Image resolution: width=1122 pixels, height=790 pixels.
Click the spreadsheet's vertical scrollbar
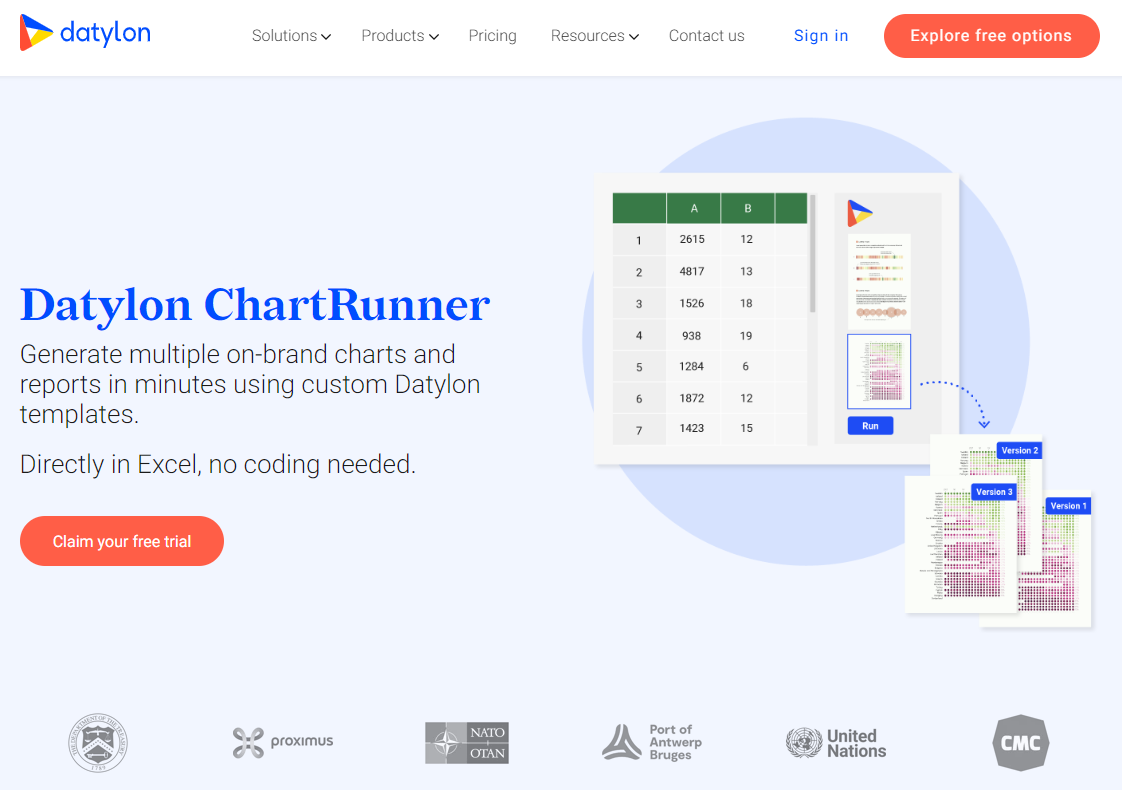pyautogui.click(x=812, y=255)
